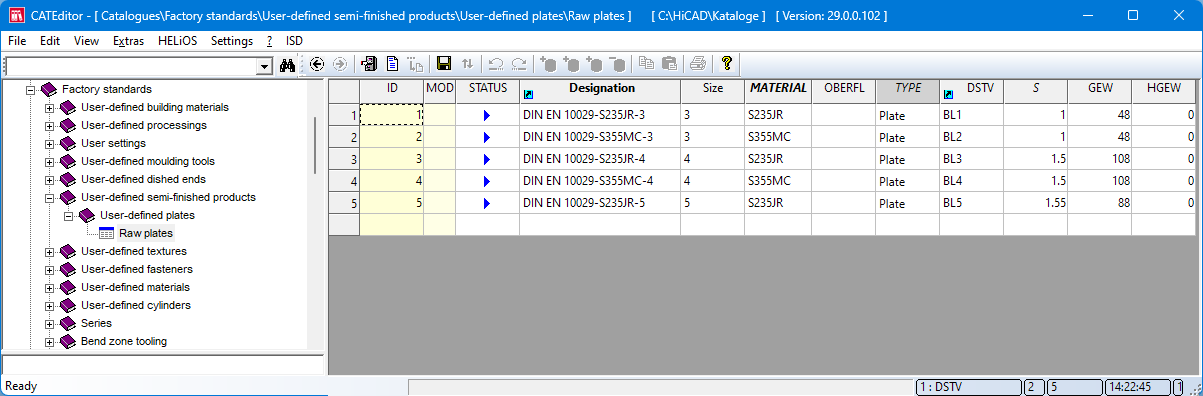Click the link icon in Designation header
The height and width of the screenshot is (396, 1203).
tap(529, 95)
